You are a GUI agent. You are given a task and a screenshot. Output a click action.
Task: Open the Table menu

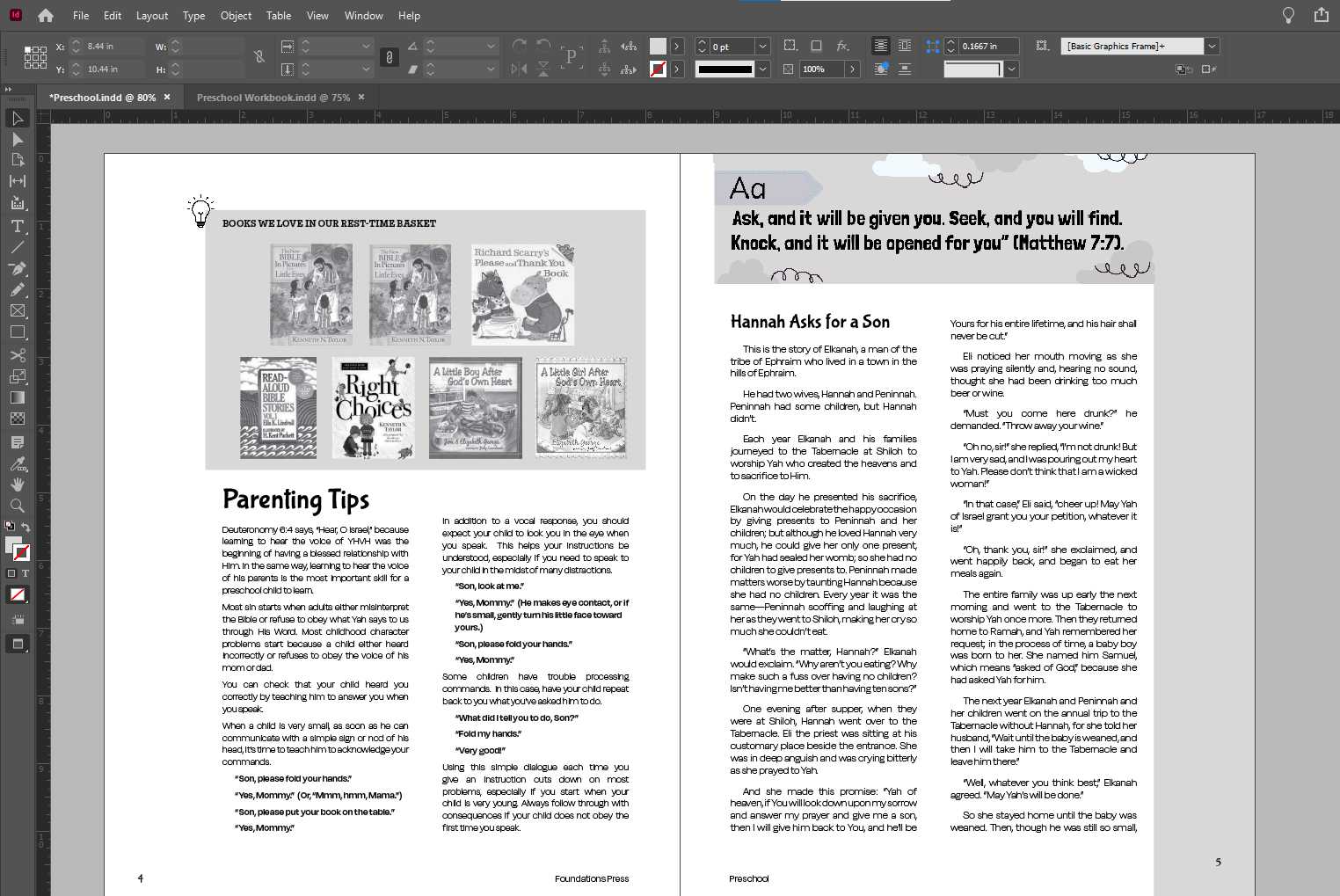tap(279, 15)
